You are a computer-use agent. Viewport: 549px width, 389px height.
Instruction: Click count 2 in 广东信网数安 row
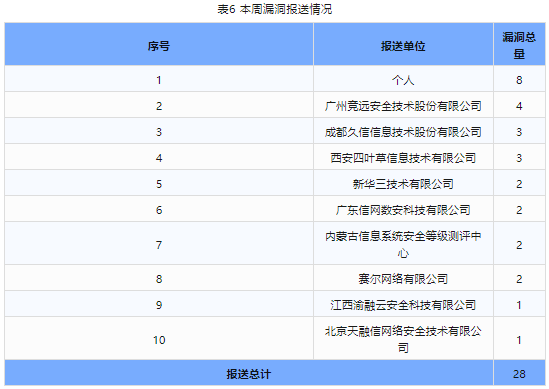519,210
